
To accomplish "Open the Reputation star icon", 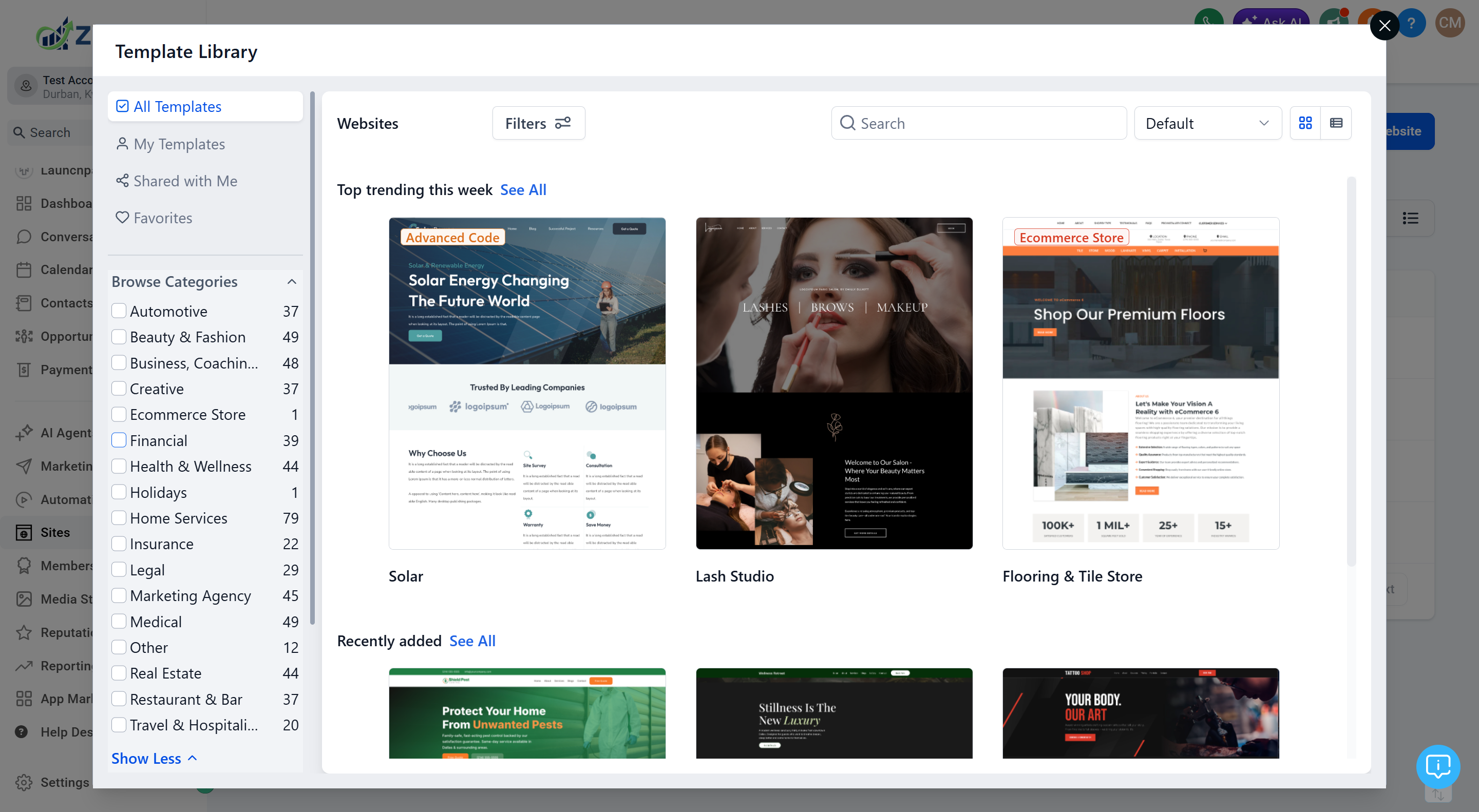I will pyautogui.click(x=24, y=632).
